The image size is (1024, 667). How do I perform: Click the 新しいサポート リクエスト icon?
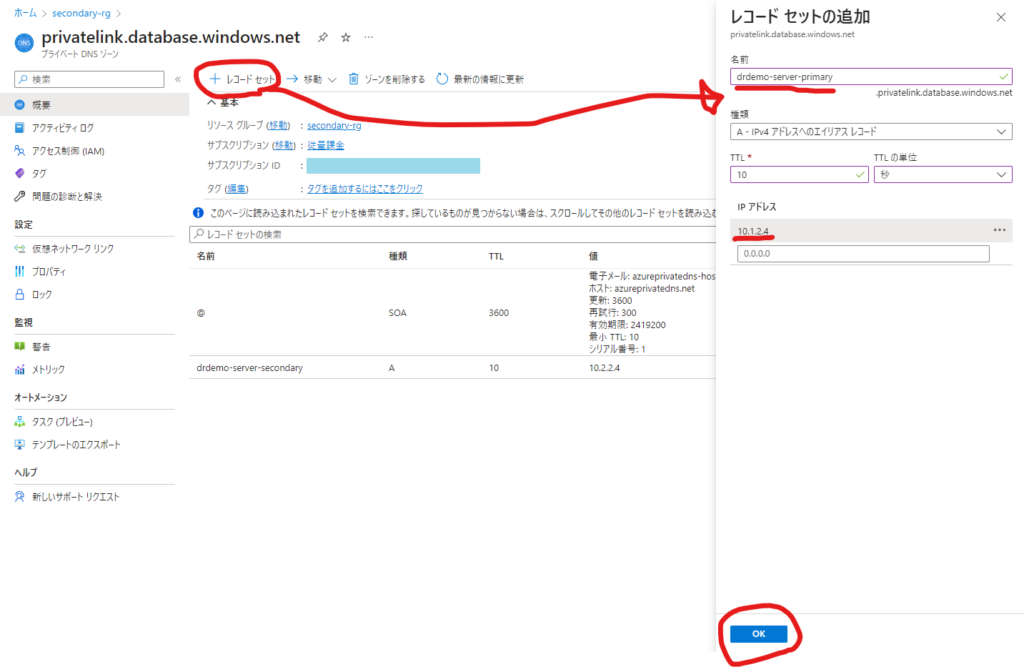click(x=20, y=497)
